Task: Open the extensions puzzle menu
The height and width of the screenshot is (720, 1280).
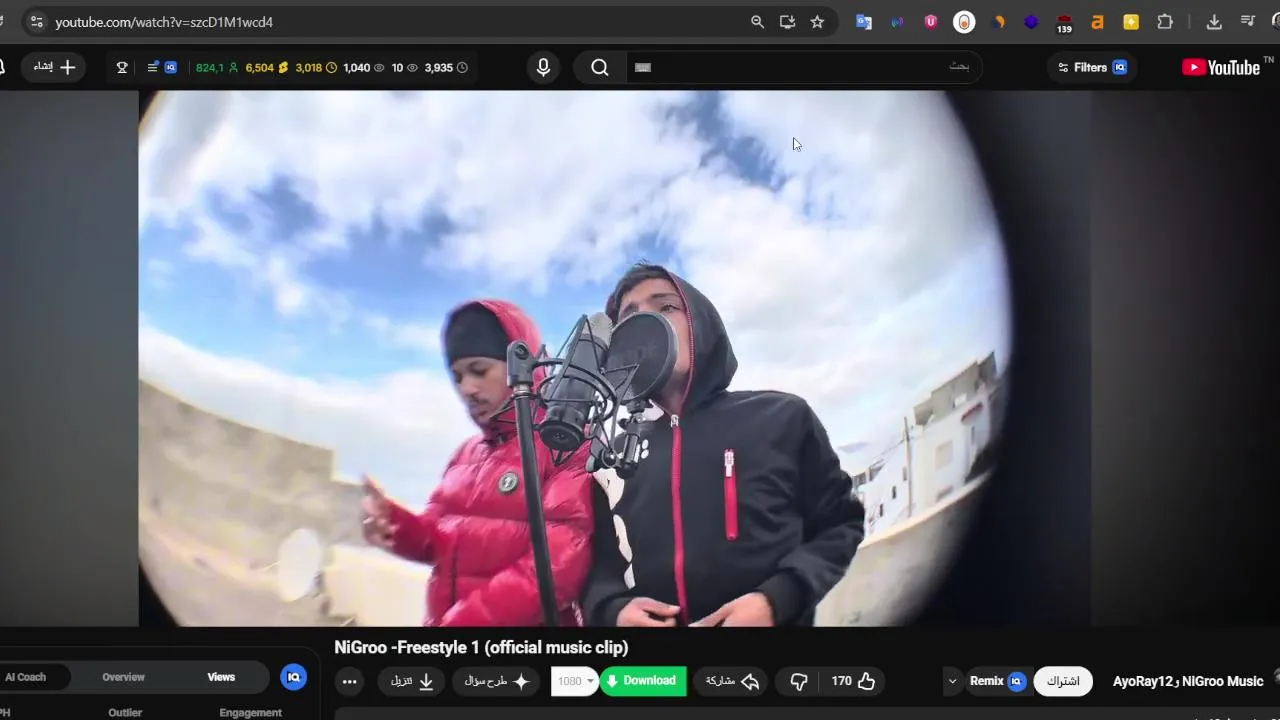Action: click(1165, 22)
